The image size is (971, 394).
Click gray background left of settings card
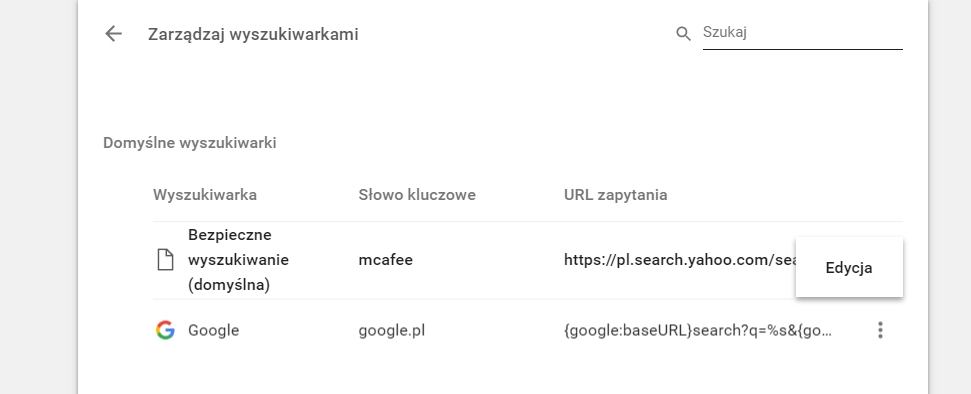(38, 197)
